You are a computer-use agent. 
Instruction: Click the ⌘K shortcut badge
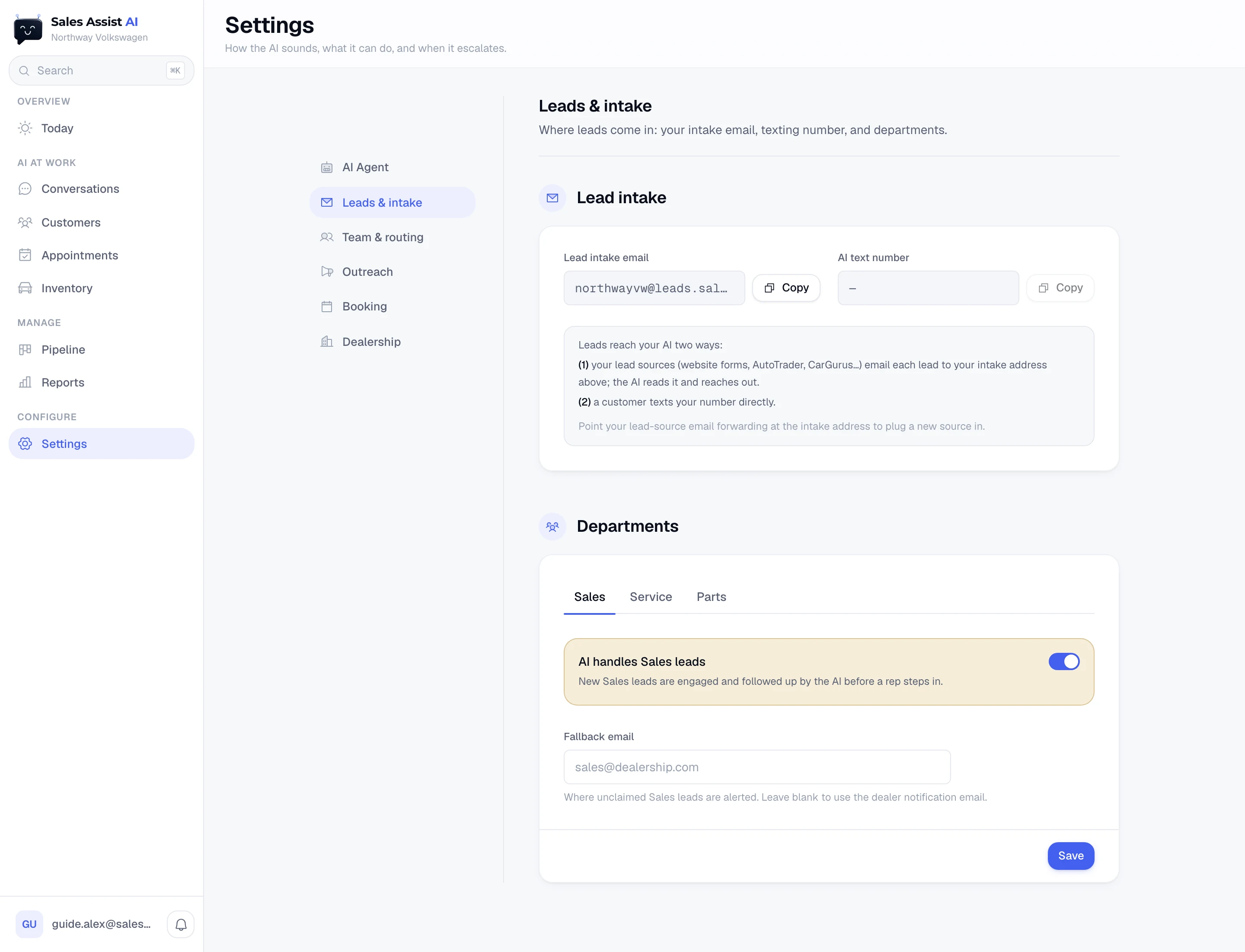click(175, 71)
